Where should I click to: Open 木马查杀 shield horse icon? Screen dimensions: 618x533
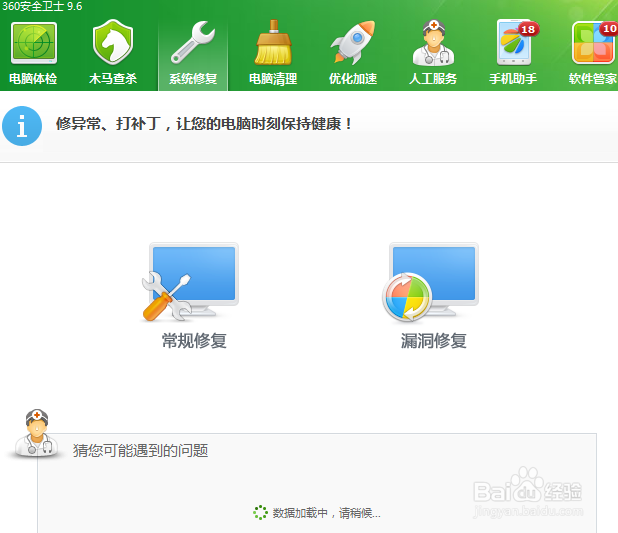tap(113, 42)
